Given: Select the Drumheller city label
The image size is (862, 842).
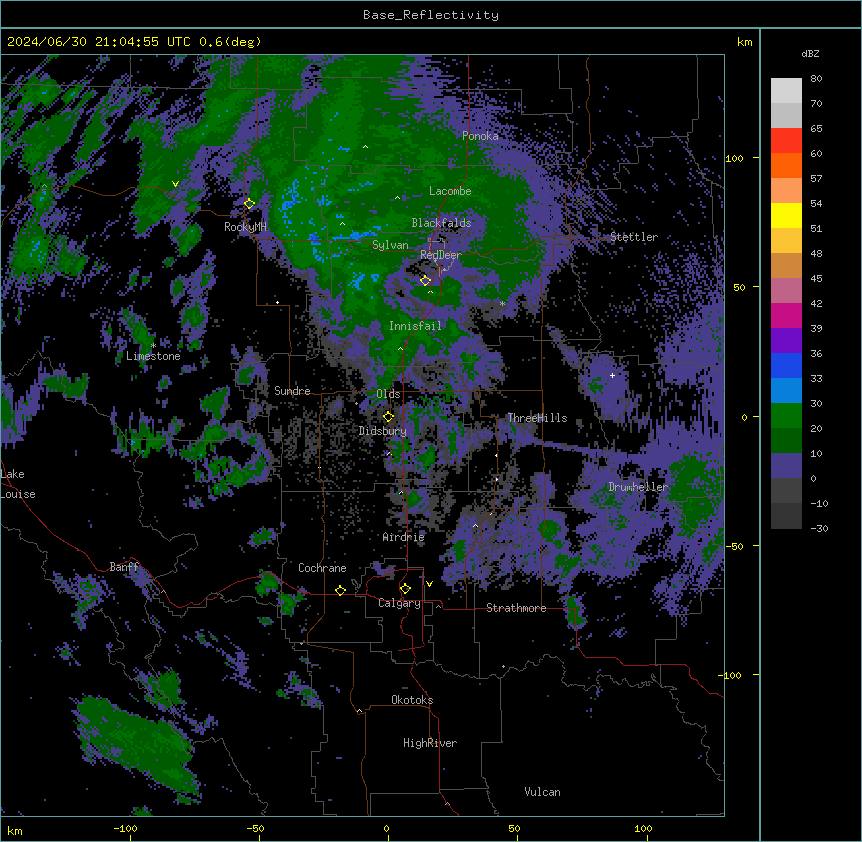Looking at the screenshot, I should point(638,487).
